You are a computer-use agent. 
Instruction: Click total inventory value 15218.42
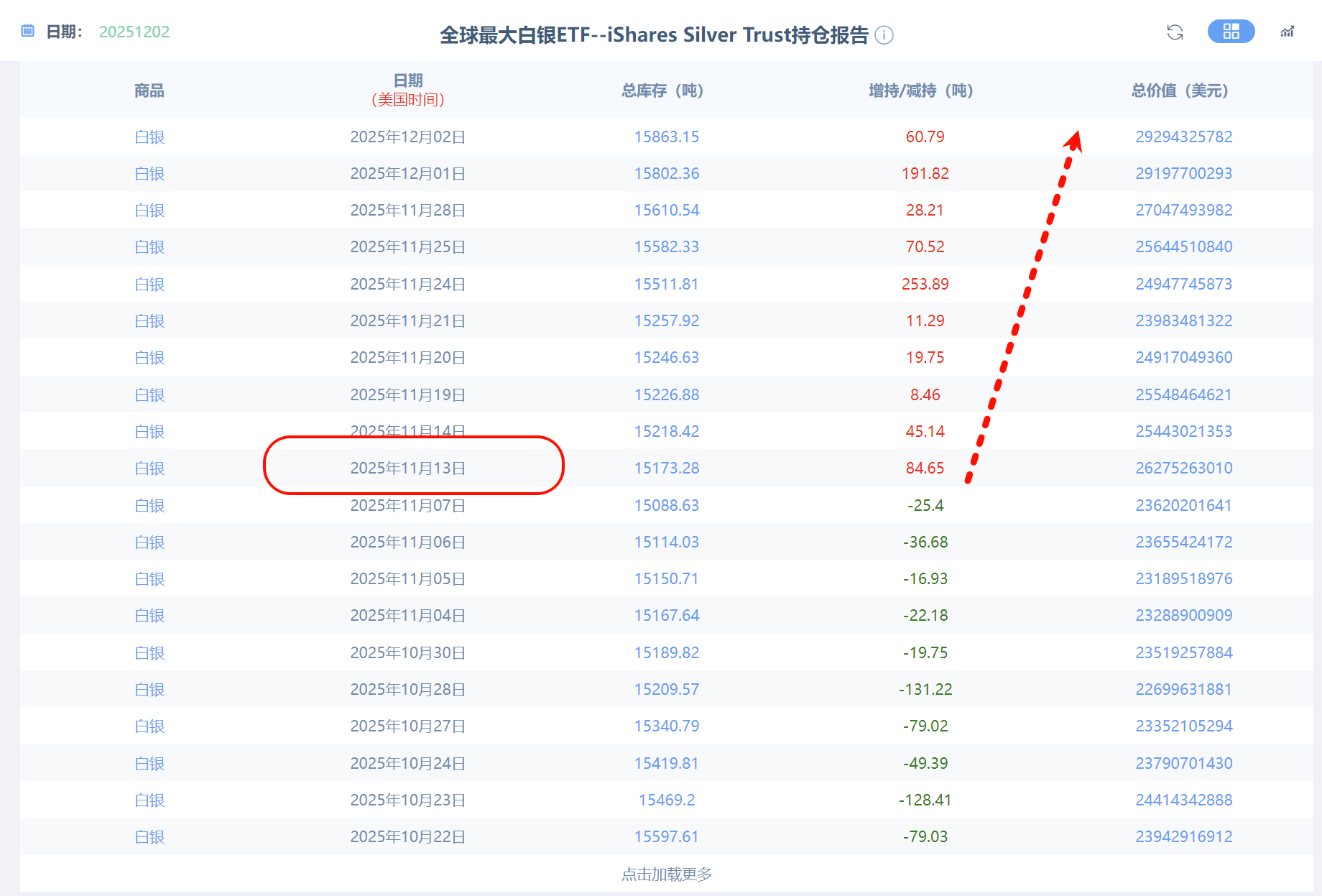click(667, 431)
